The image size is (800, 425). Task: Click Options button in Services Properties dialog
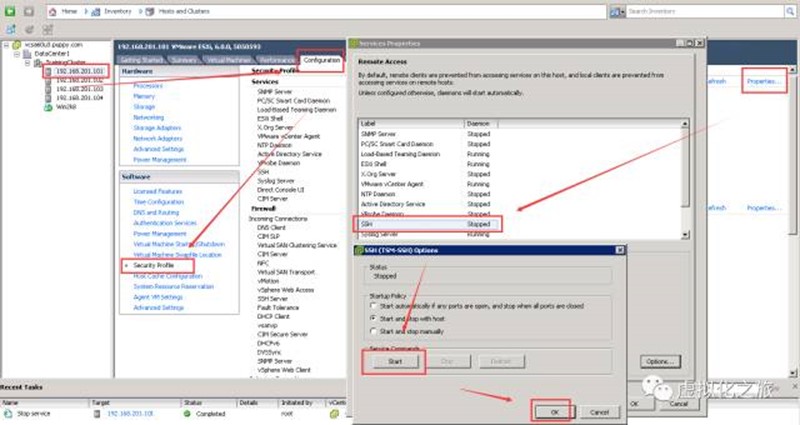tap(660, 361)
